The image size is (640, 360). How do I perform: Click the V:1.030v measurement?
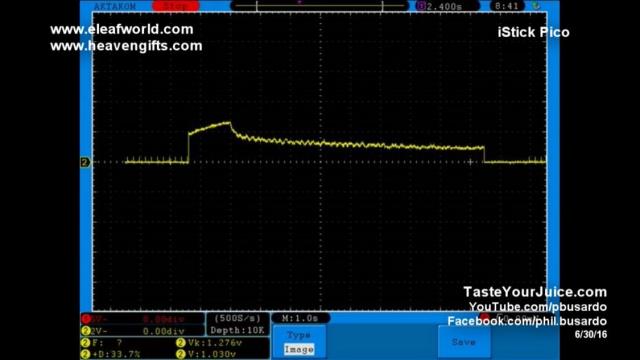tap(206, 354)
